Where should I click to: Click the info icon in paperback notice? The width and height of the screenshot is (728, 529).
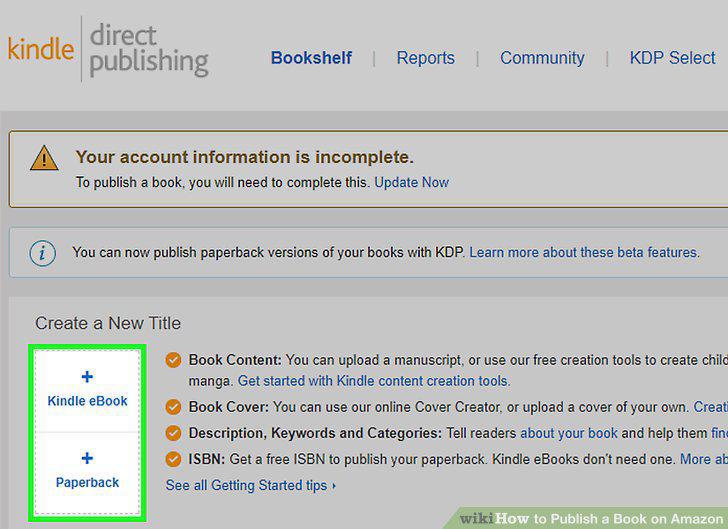coord(43,253)
